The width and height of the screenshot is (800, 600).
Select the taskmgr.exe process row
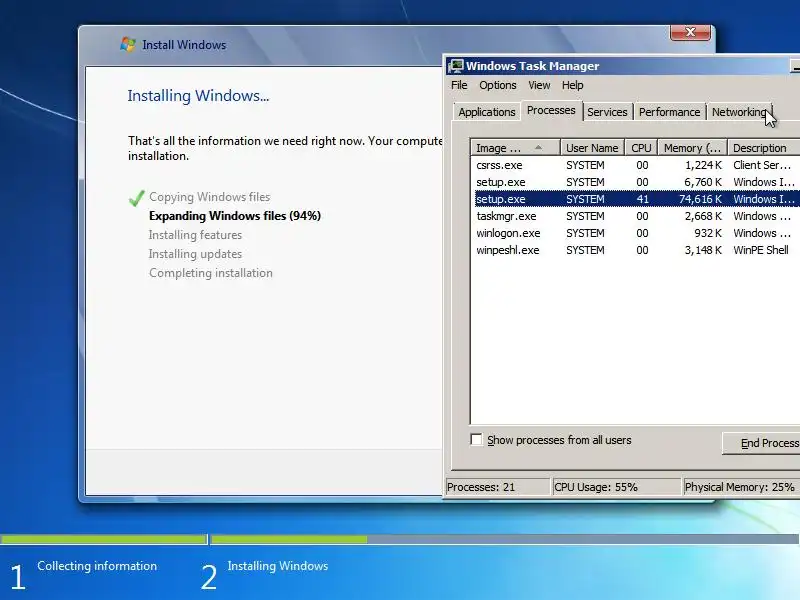point(635,216)
